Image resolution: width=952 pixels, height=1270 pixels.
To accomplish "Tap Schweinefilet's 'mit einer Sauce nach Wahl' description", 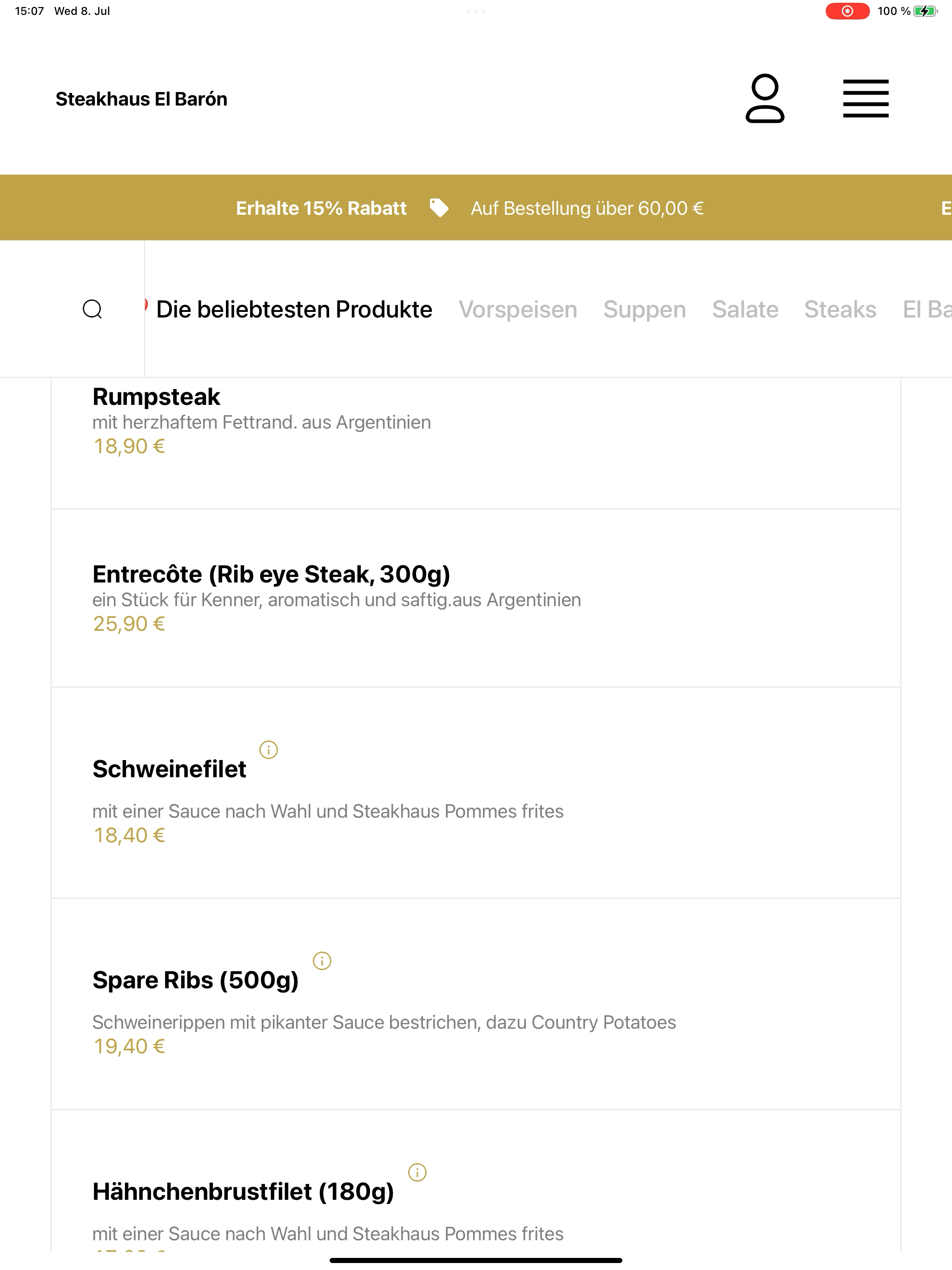I will tap(328, 811).
